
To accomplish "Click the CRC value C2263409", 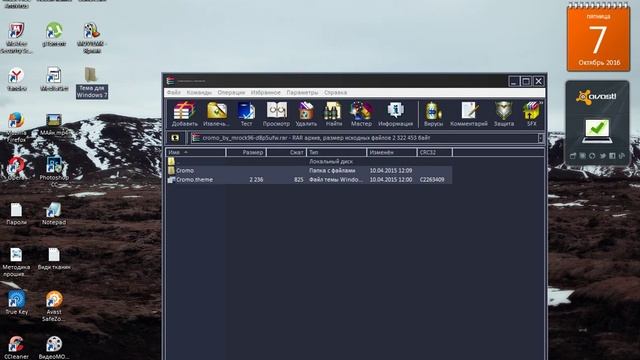I will pyautogui.click(x=432, y=180).
